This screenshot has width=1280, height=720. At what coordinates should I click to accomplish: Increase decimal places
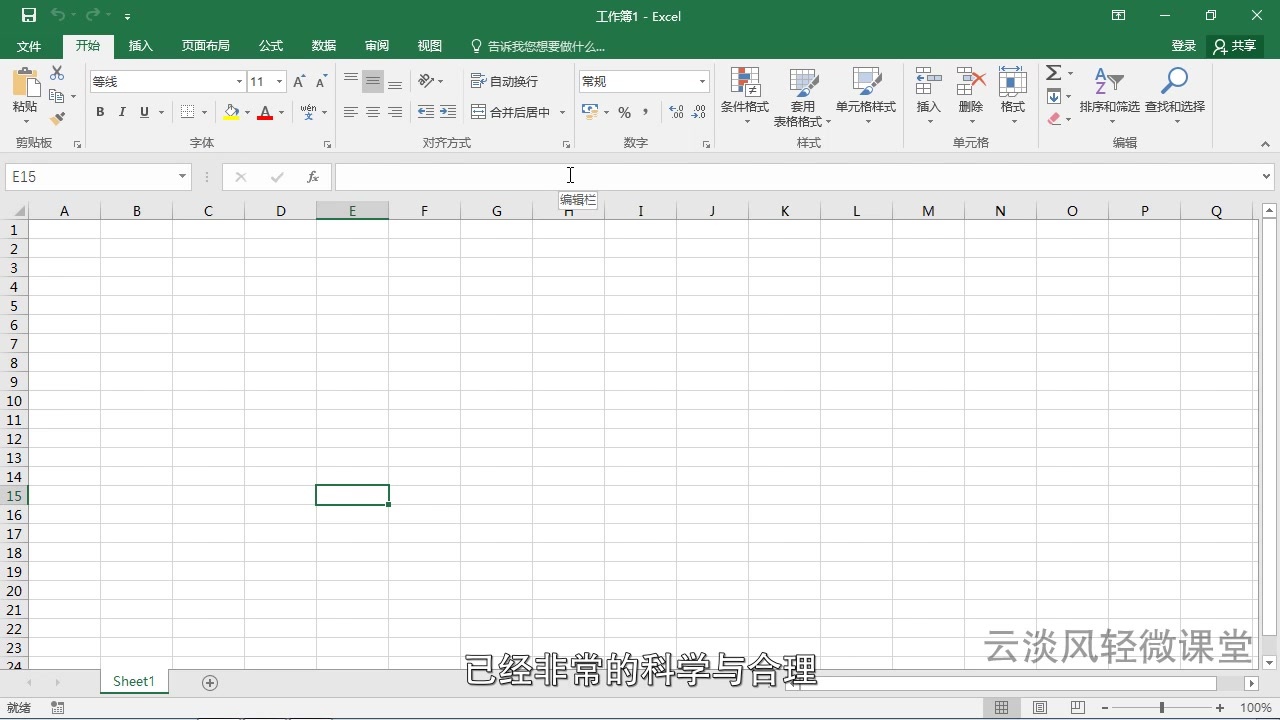point(676,112)
